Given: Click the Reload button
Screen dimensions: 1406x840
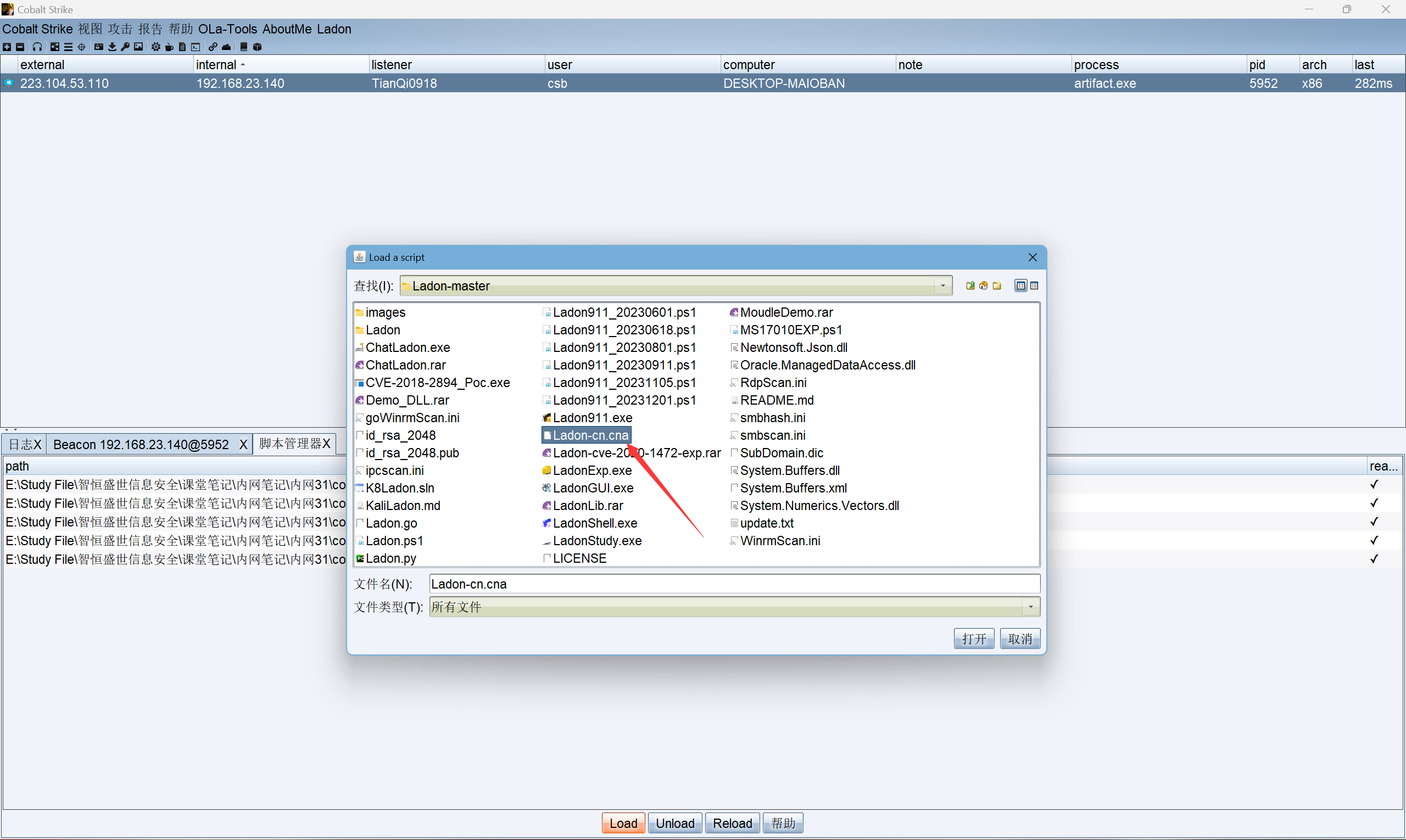Looking at the screenshot, I should pos(732,823).
